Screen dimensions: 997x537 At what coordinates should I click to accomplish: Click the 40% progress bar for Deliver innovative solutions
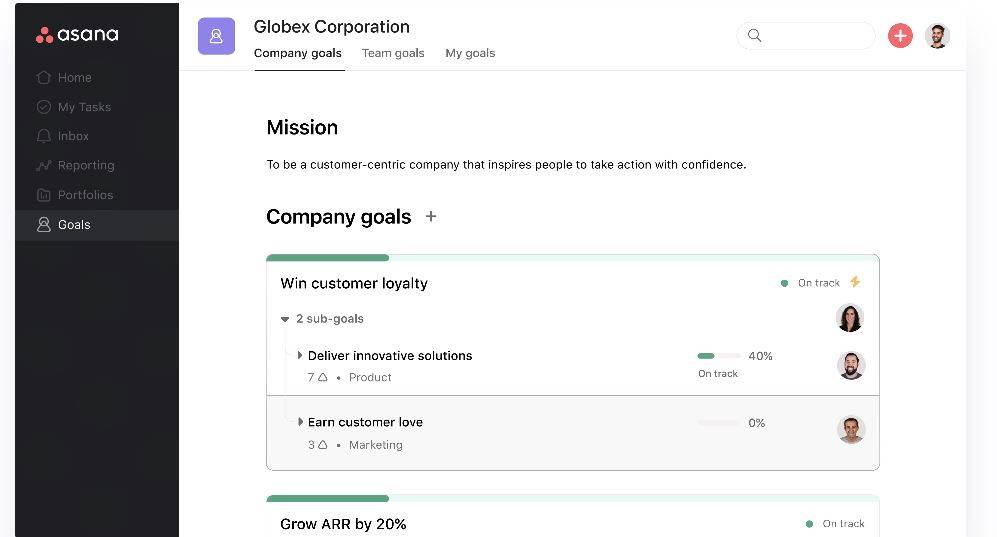(x=719, y=356)
